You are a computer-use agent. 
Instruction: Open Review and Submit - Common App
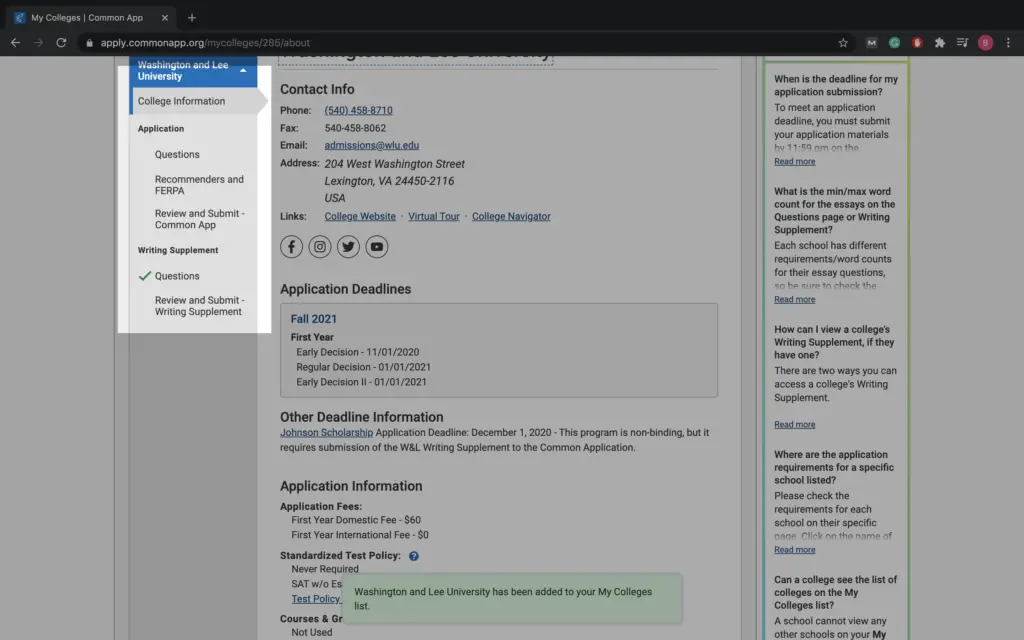click(199, 219)
